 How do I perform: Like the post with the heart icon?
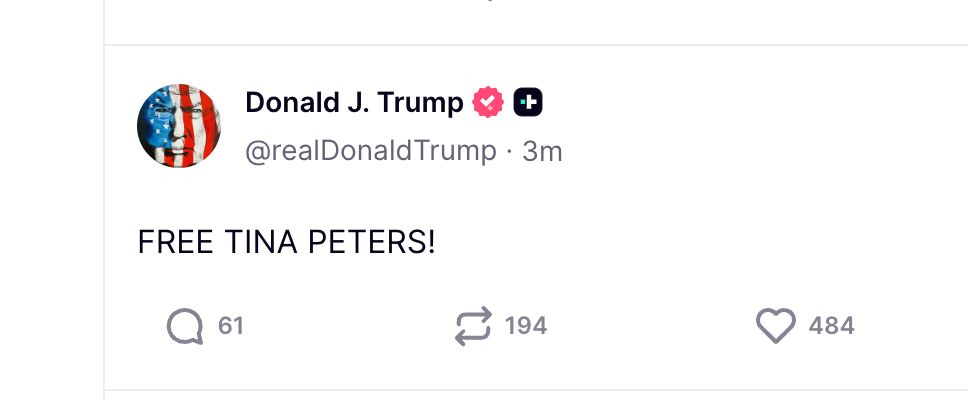click(775, 326)
